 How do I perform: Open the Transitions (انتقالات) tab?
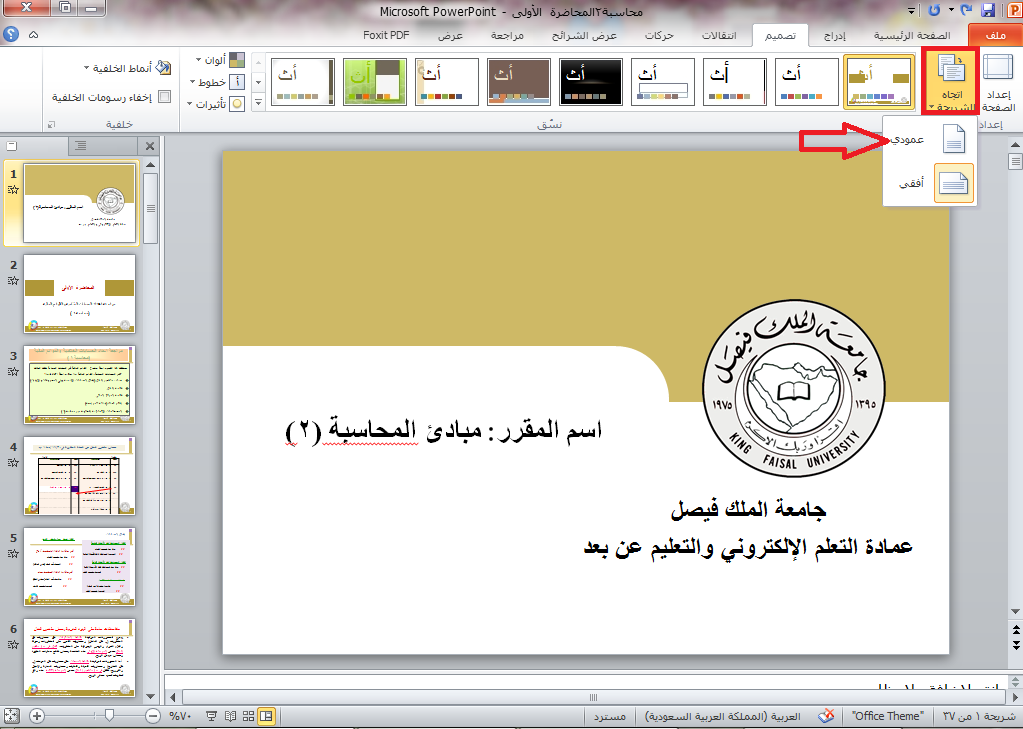(x=718, y=35)
